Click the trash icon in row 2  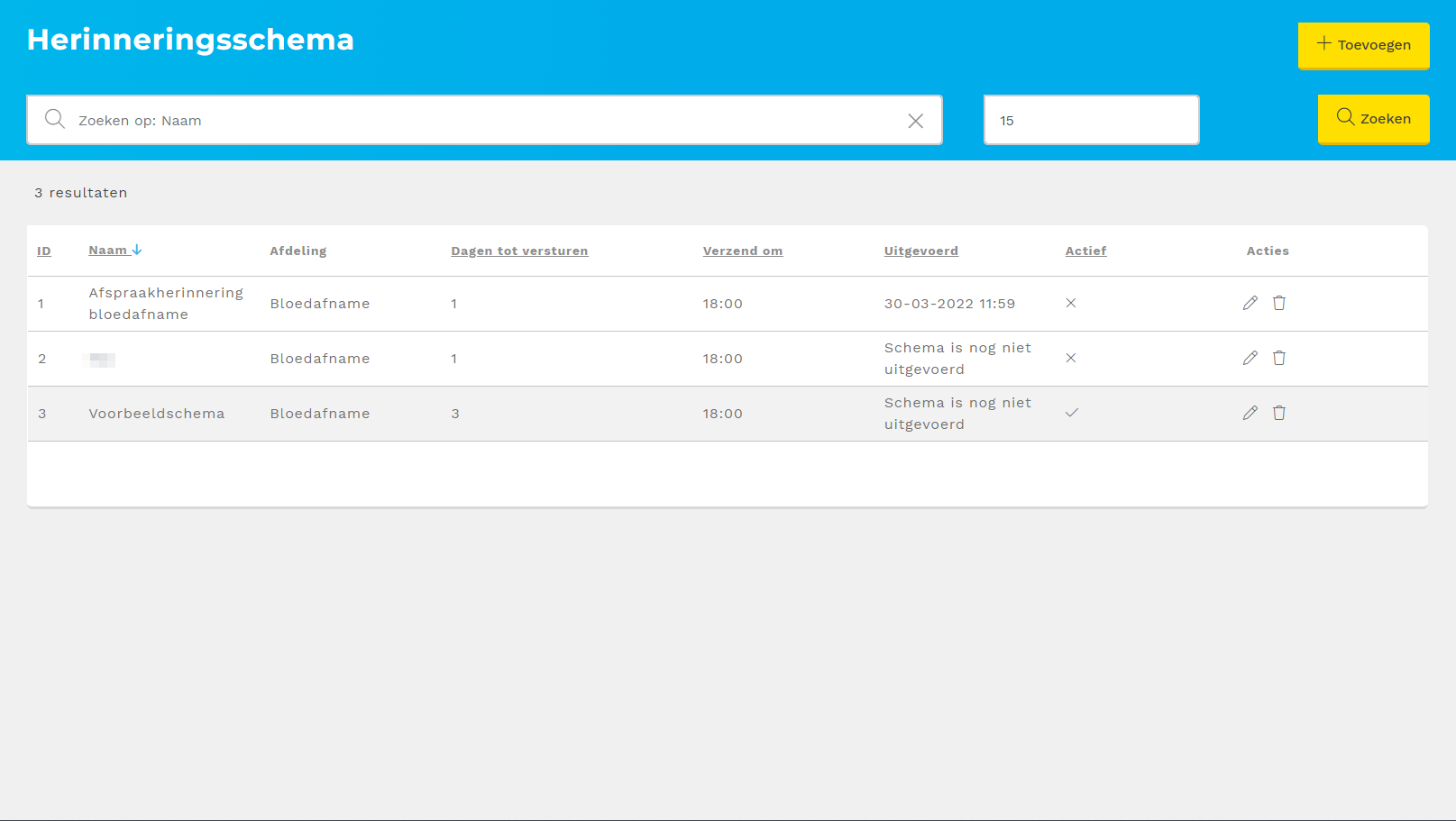click(1278, 358)
